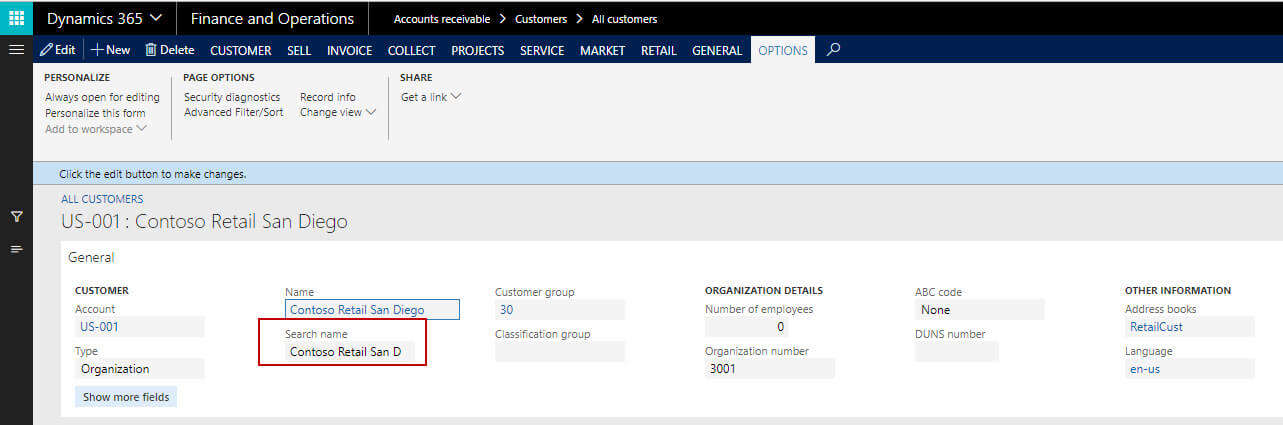The height and width of the screenshot is (425, 1283).
Task: Click ALL CUSTOMERS link above title
Action: (x=102, y=199)
